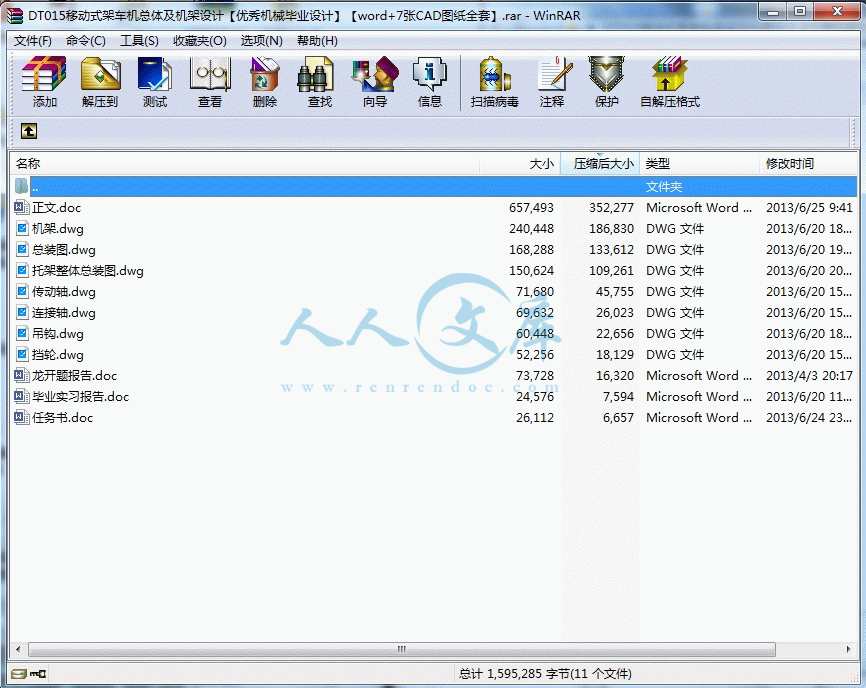Open the 帮助(H) menu

[317, 41]
